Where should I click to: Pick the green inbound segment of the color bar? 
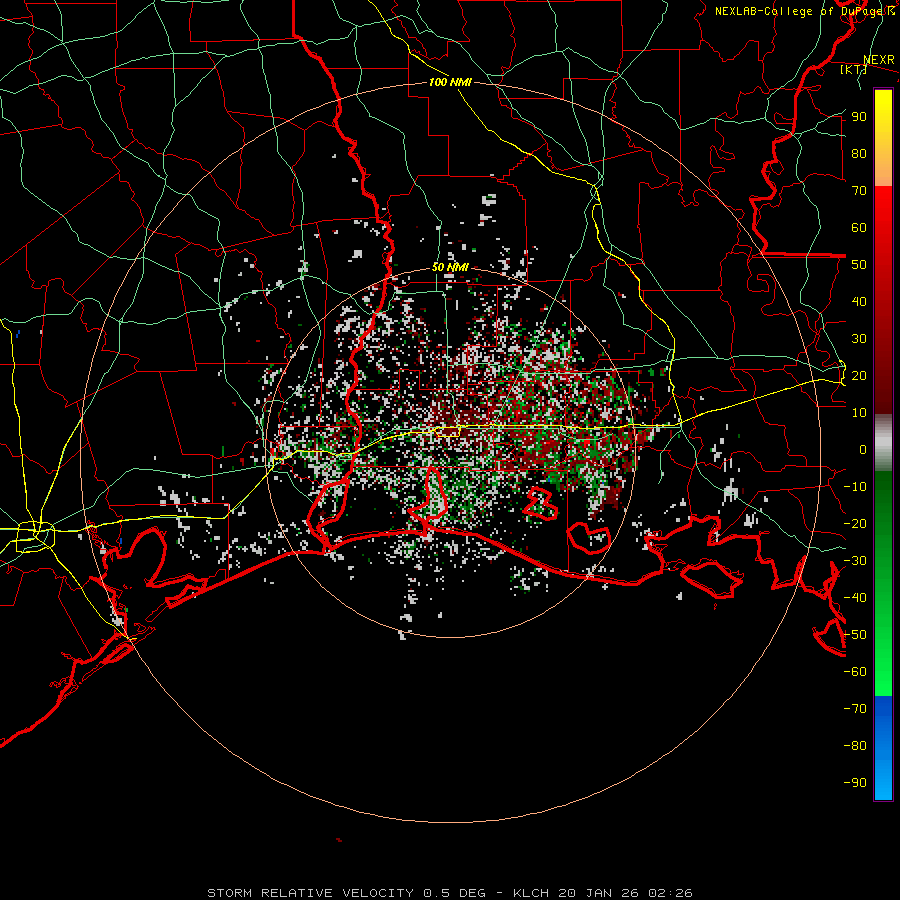883,583
